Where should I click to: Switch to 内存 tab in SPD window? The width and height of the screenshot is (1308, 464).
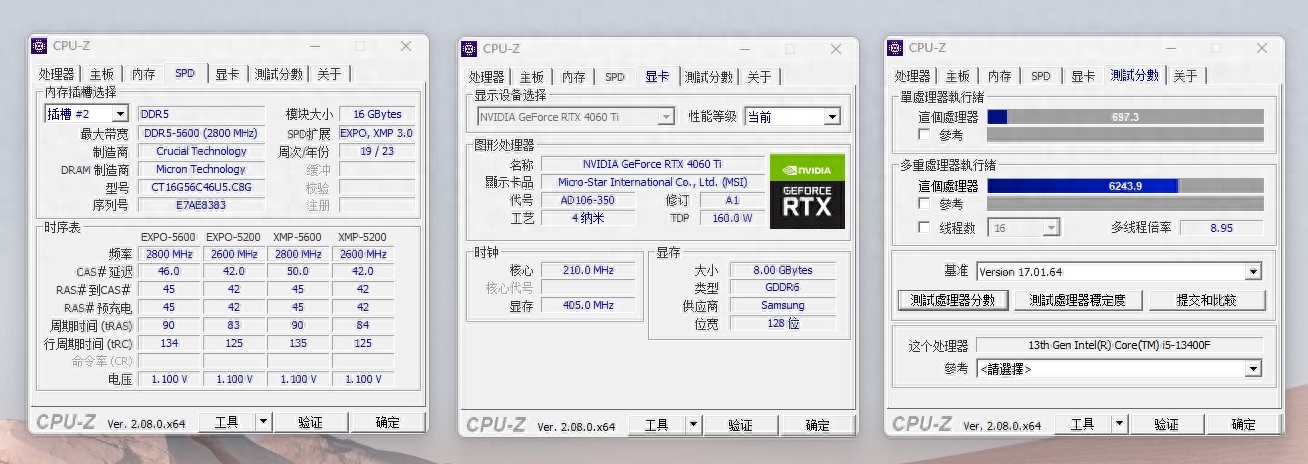pyautogui.click(x=144, y=74)
